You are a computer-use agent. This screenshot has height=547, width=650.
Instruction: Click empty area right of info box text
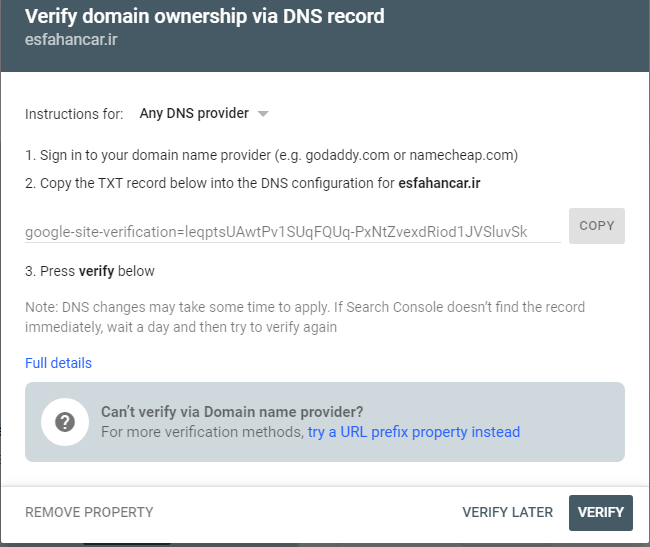click(575, 421)
